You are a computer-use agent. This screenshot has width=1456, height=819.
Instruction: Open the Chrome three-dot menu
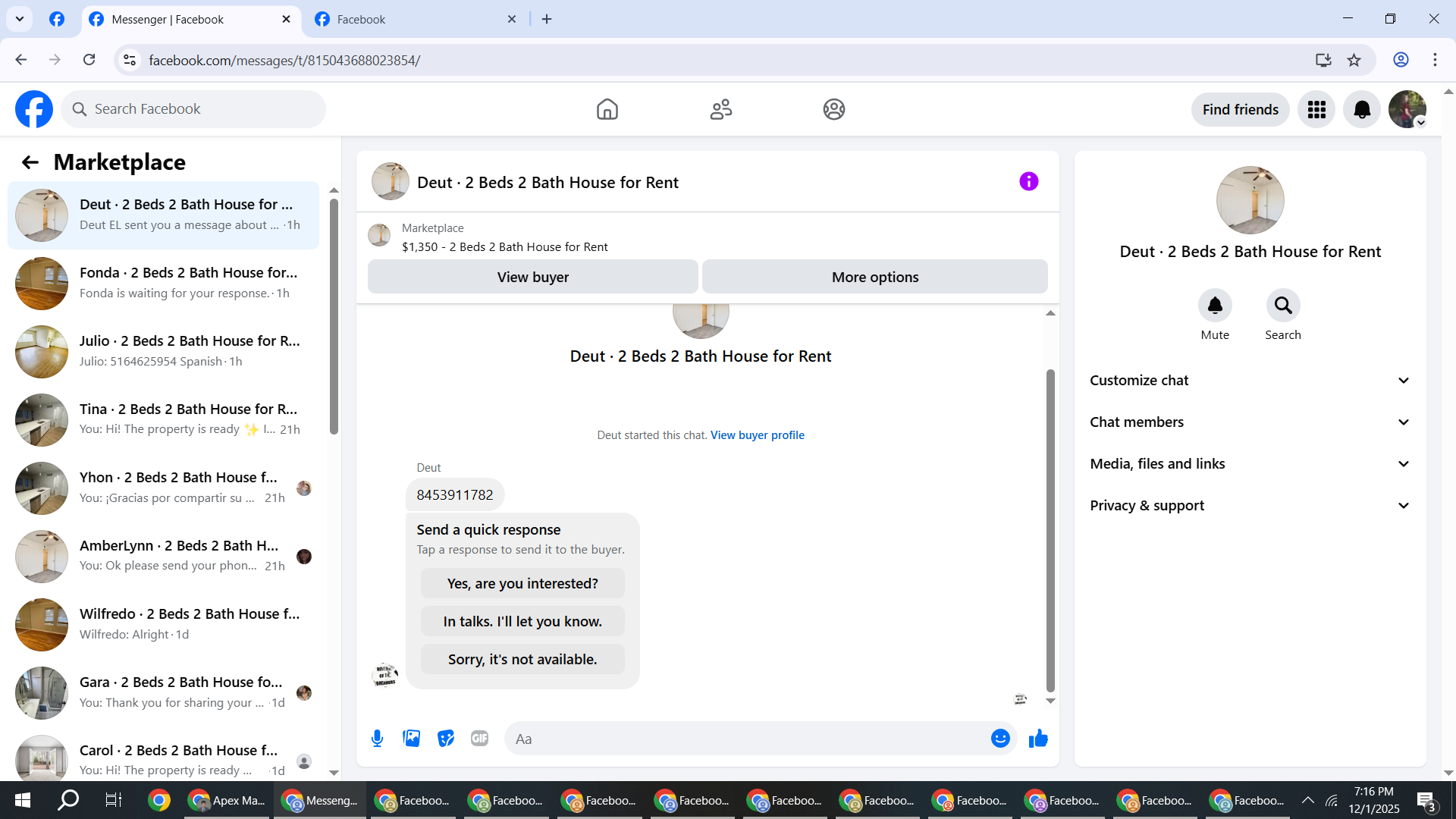(x=1435, y=60)
